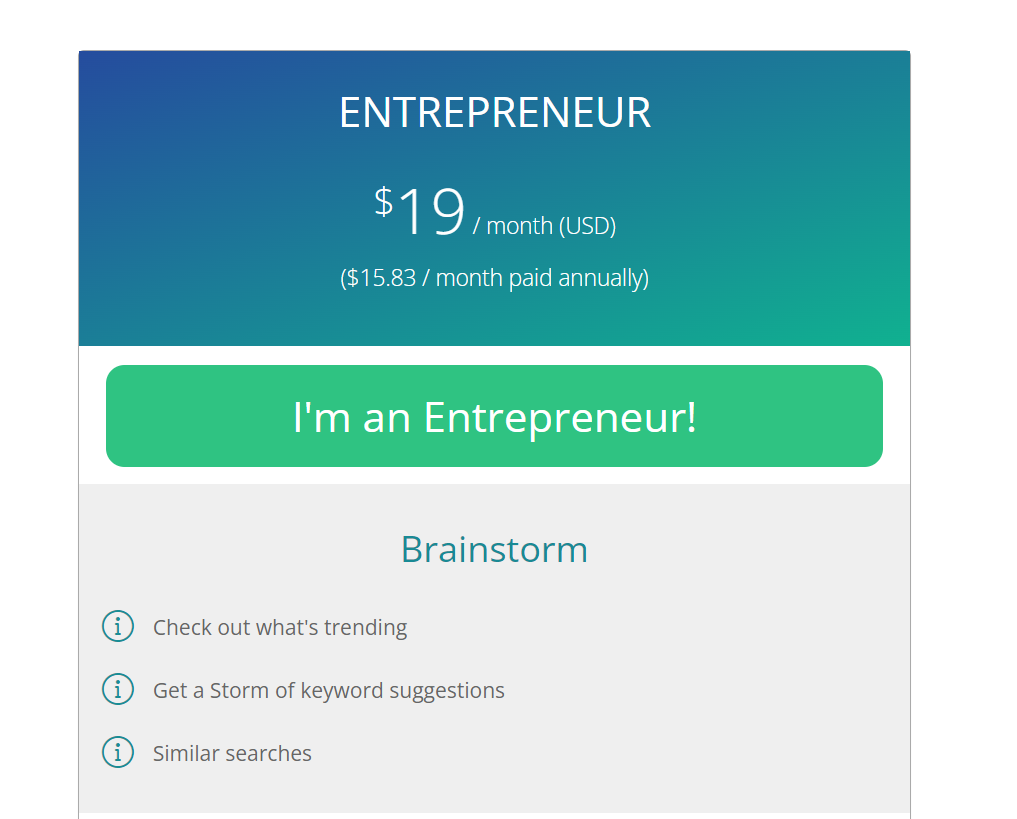Click the dollar sign before the price
This screenshot has height=819, width=1017.
coord(384,202)
